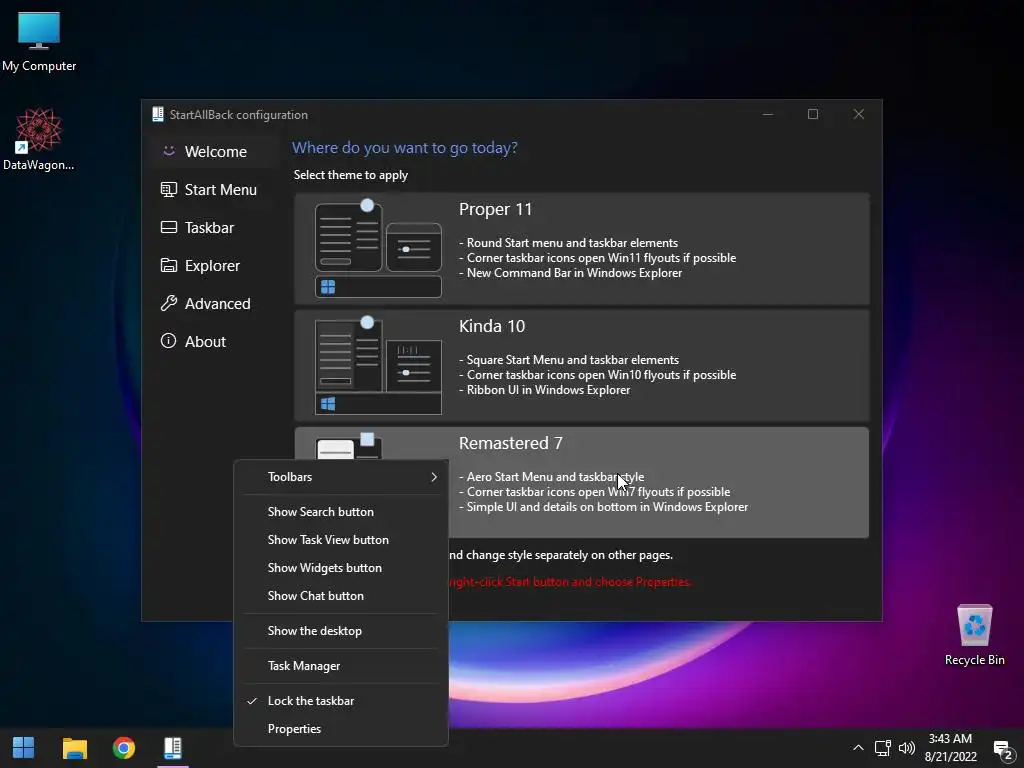Click the About info icon
This screenshot has height=768, width=1024.
[x=168, y=341]
